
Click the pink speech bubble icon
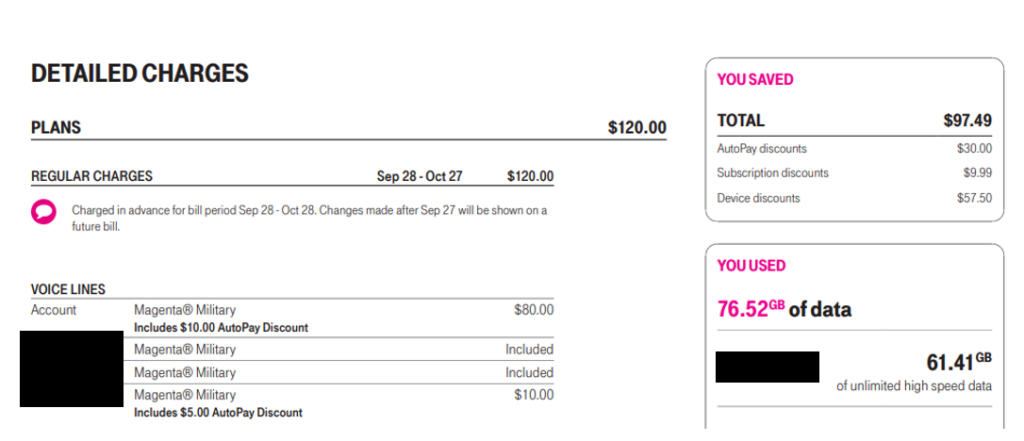tap(44, 212)
